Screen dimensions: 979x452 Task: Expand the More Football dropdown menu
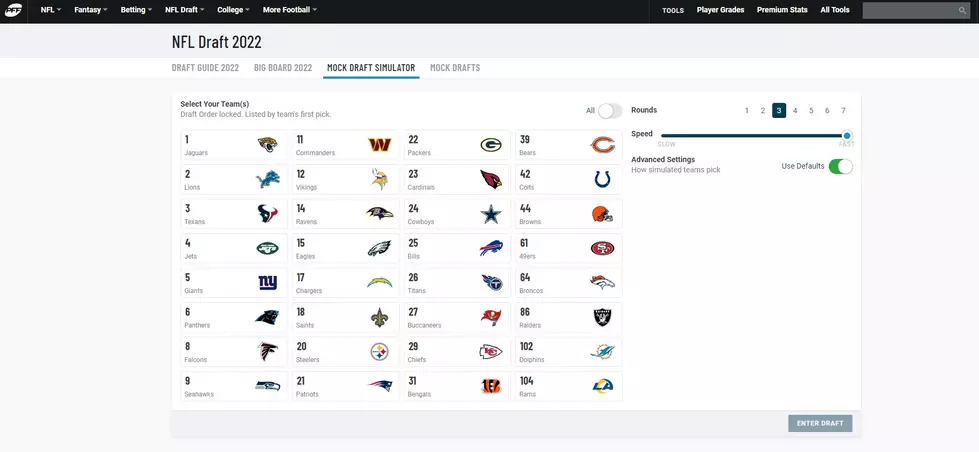tap(290, 10)
